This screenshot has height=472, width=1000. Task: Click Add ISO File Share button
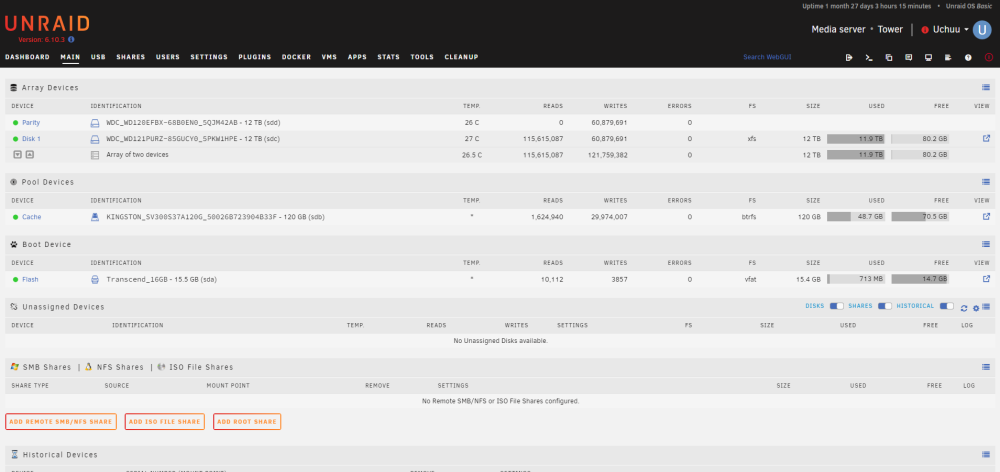click(165, 422)
